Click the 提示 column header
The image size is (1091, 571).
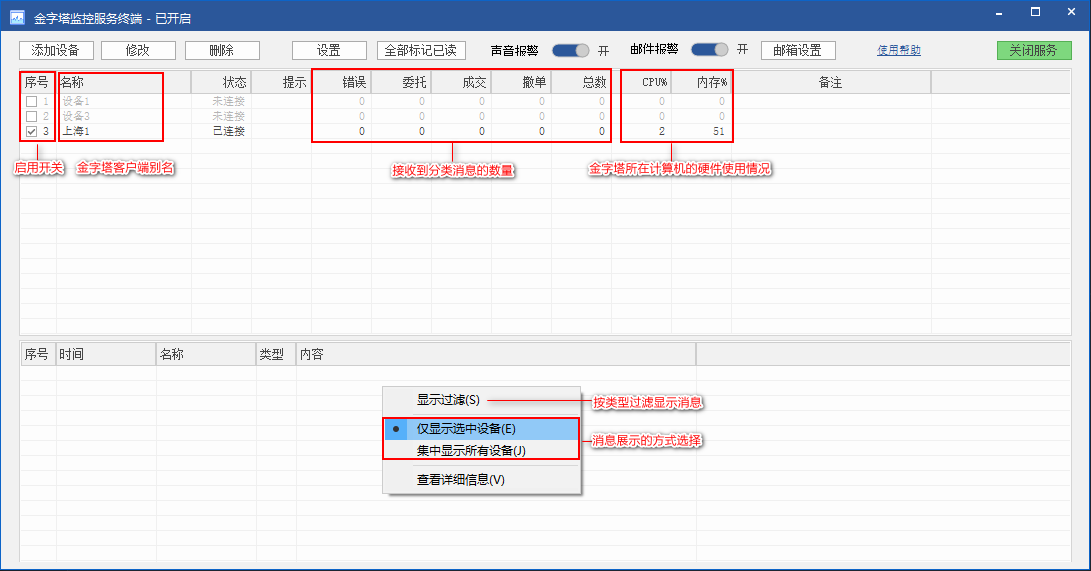[x=281, y=82]
